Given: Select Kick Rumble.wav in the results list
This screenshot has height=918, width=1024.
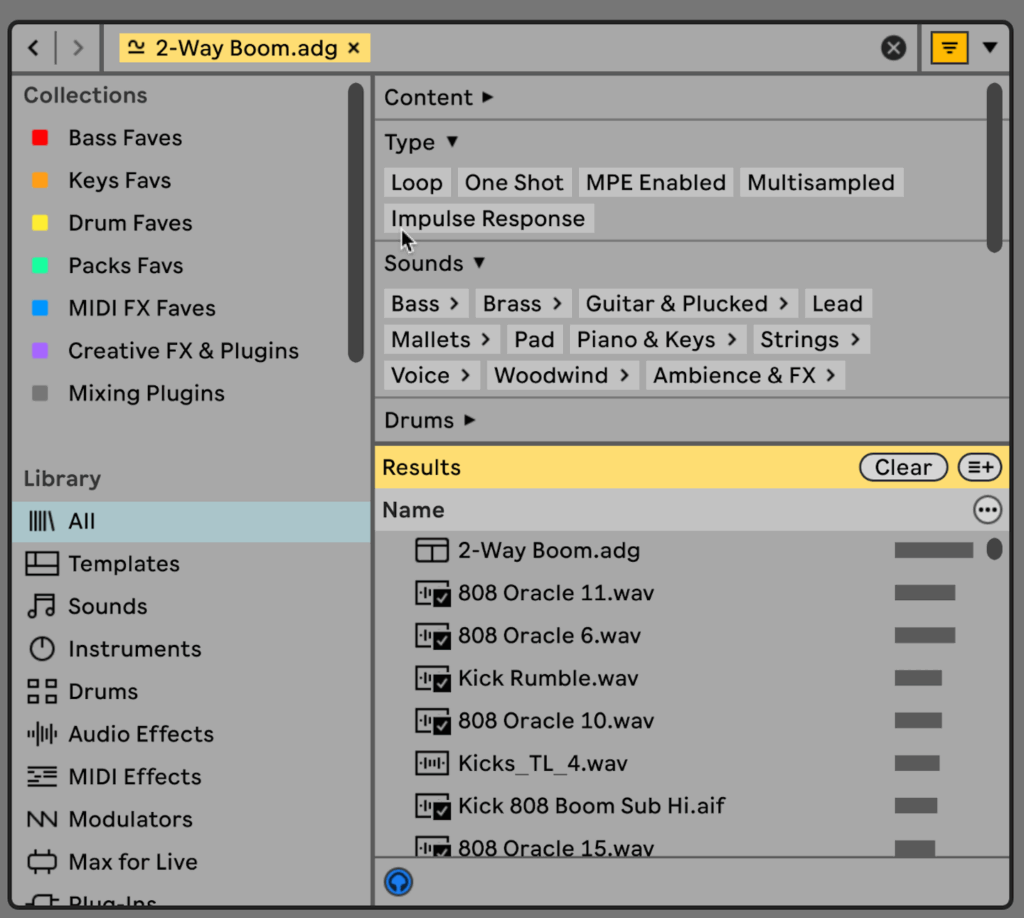Looking at the screenshot, I should (x=550, y=678).
